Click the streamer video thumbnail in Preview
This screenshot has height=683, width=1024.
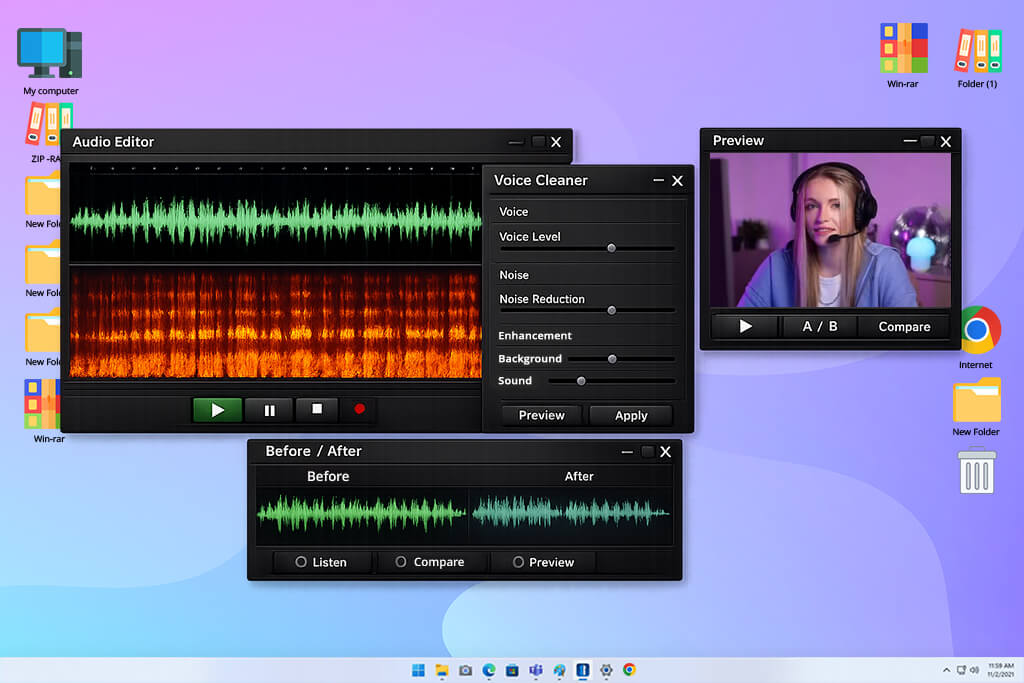[830, 230]
